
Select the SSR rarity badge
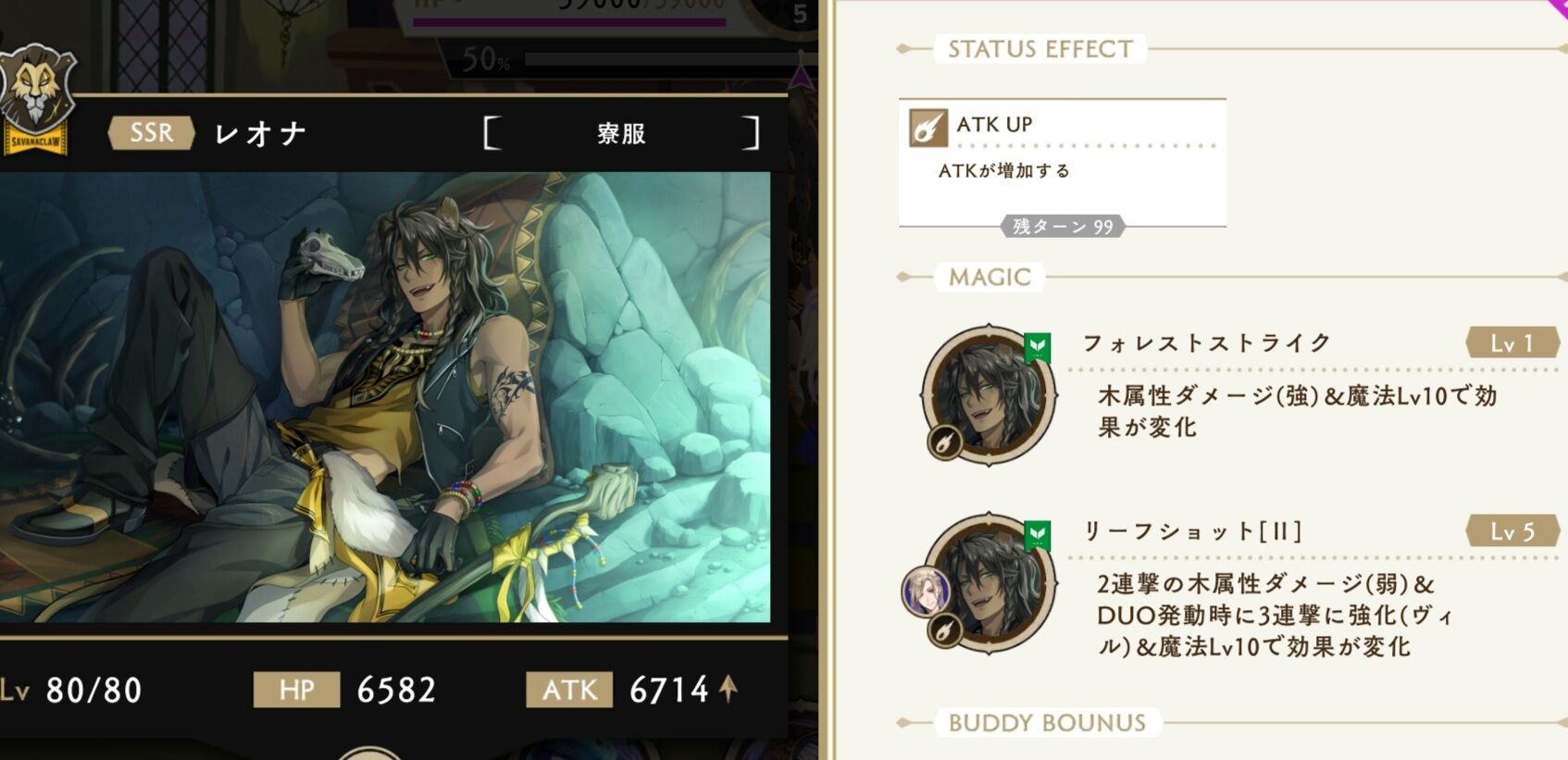click(x=151, y=132)
